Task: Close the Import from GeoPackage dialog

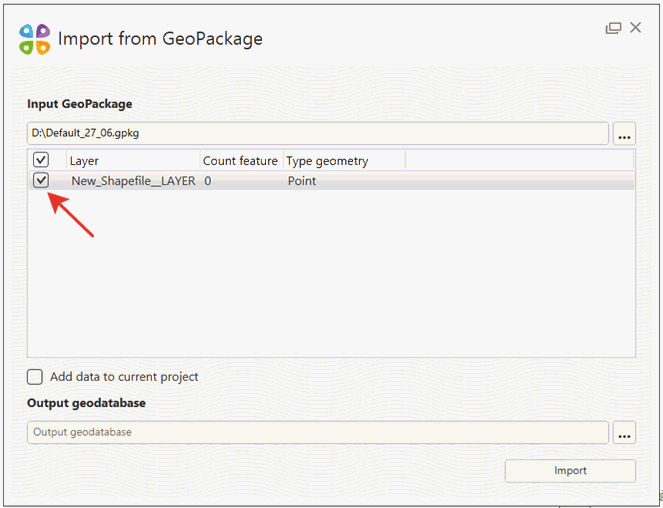Action: (x=636, y=27)
